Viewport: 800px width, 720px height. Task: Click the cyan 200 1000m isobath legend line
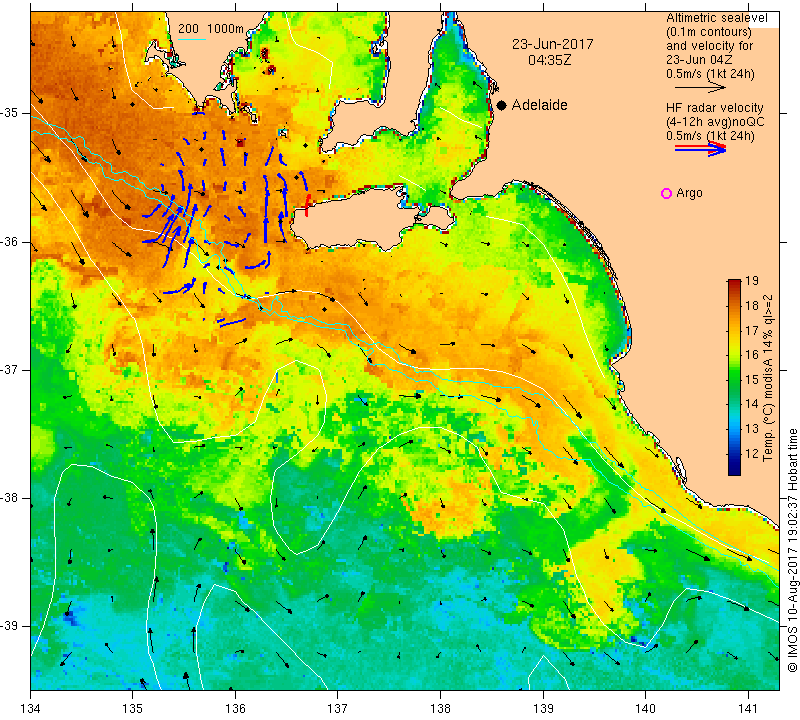tap(192, 39)
